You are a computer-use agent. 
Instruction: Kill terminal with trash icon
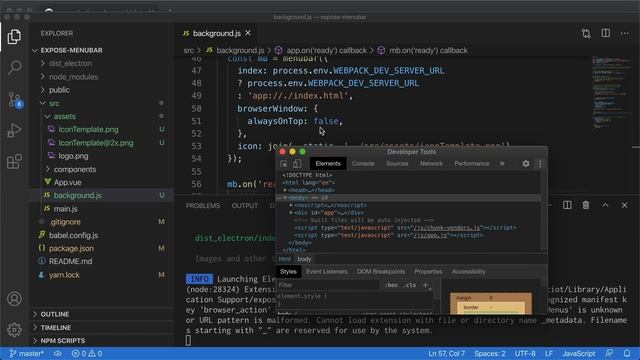coord(586,205)
